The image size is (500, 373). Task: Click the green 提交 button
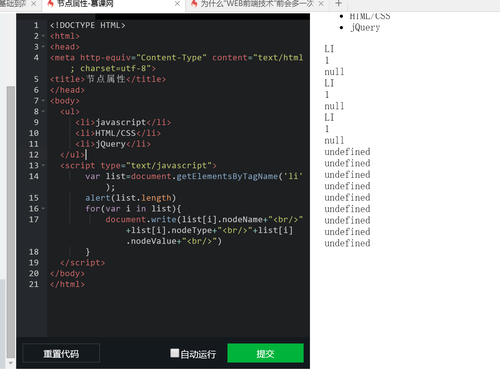[x=265, y=353]
